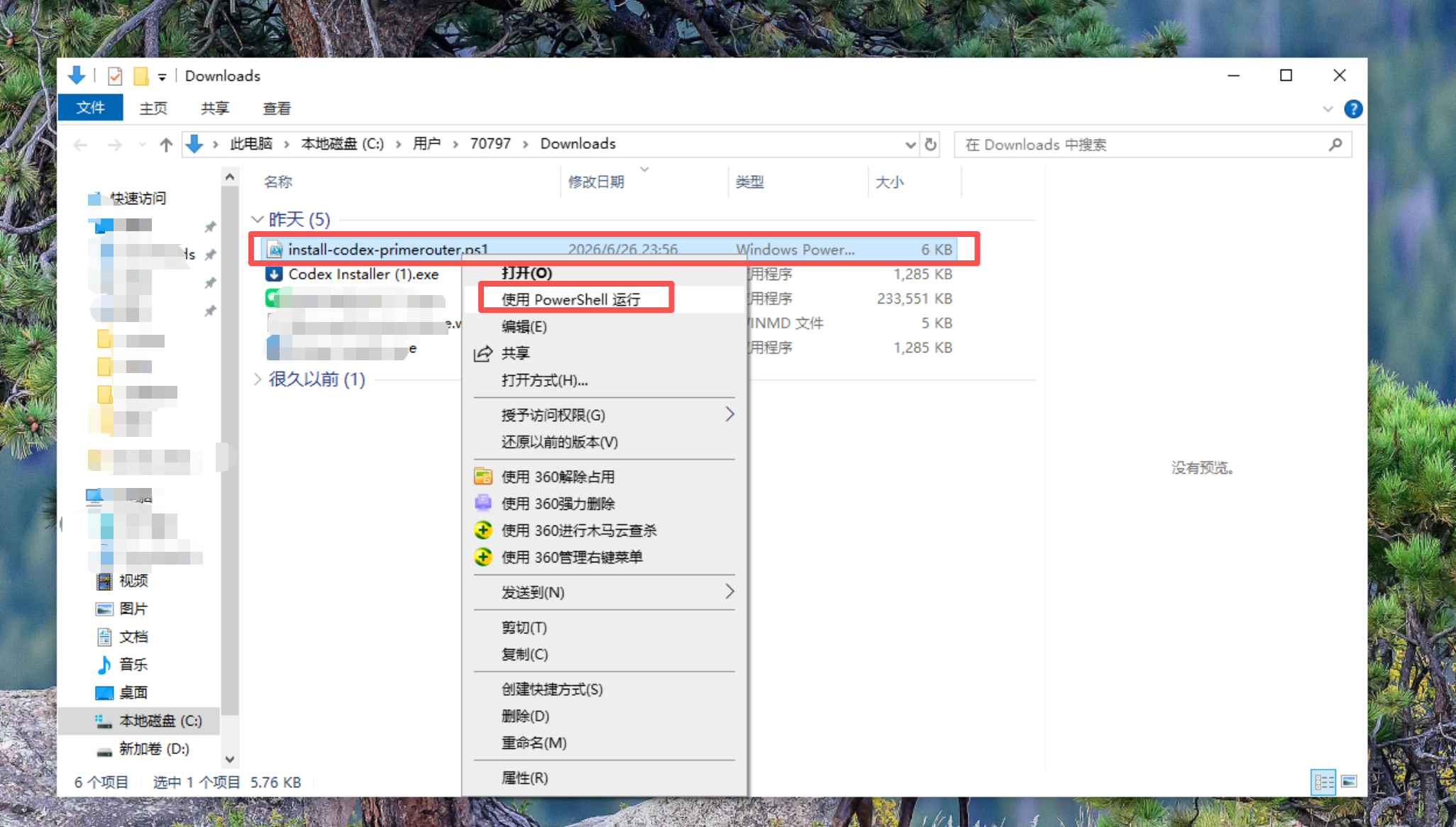Choose 属性(R) from the context menu
Image resolution: width=1456 pixels, height=827 pixels.
click(x=605, y=778)
